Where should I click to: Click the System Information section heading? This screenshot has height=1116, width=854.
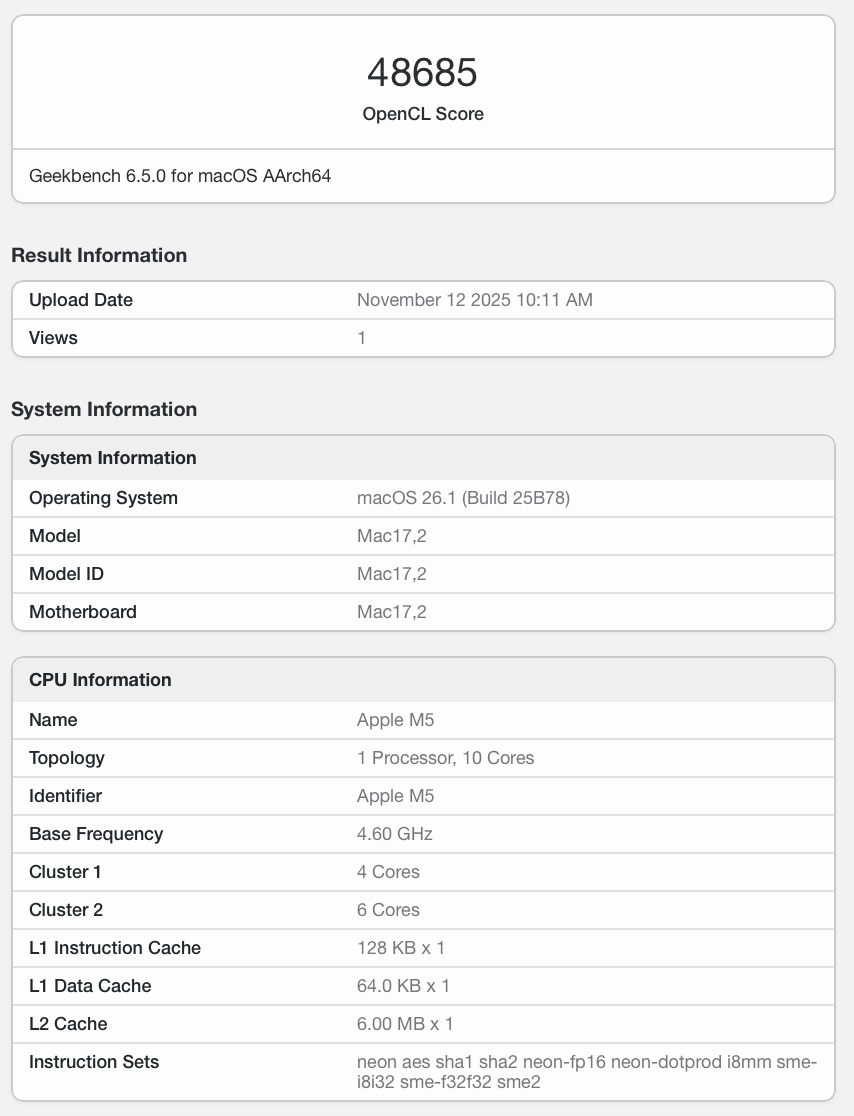104,409
